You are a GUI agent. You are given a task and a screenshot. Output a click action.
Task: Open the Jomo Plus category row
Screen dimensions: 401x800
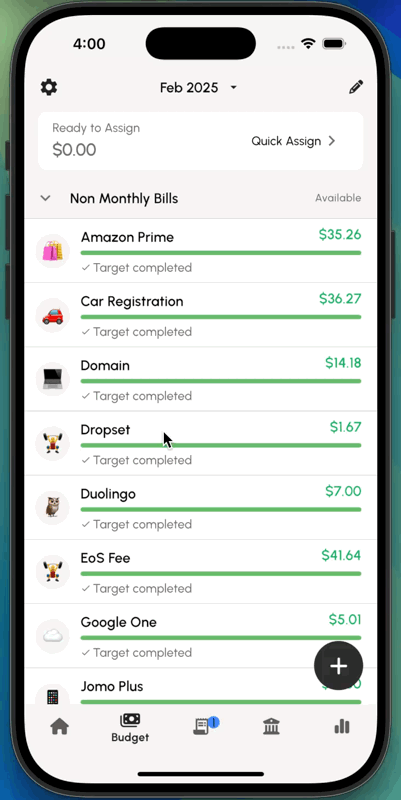(x=200, y=687)
